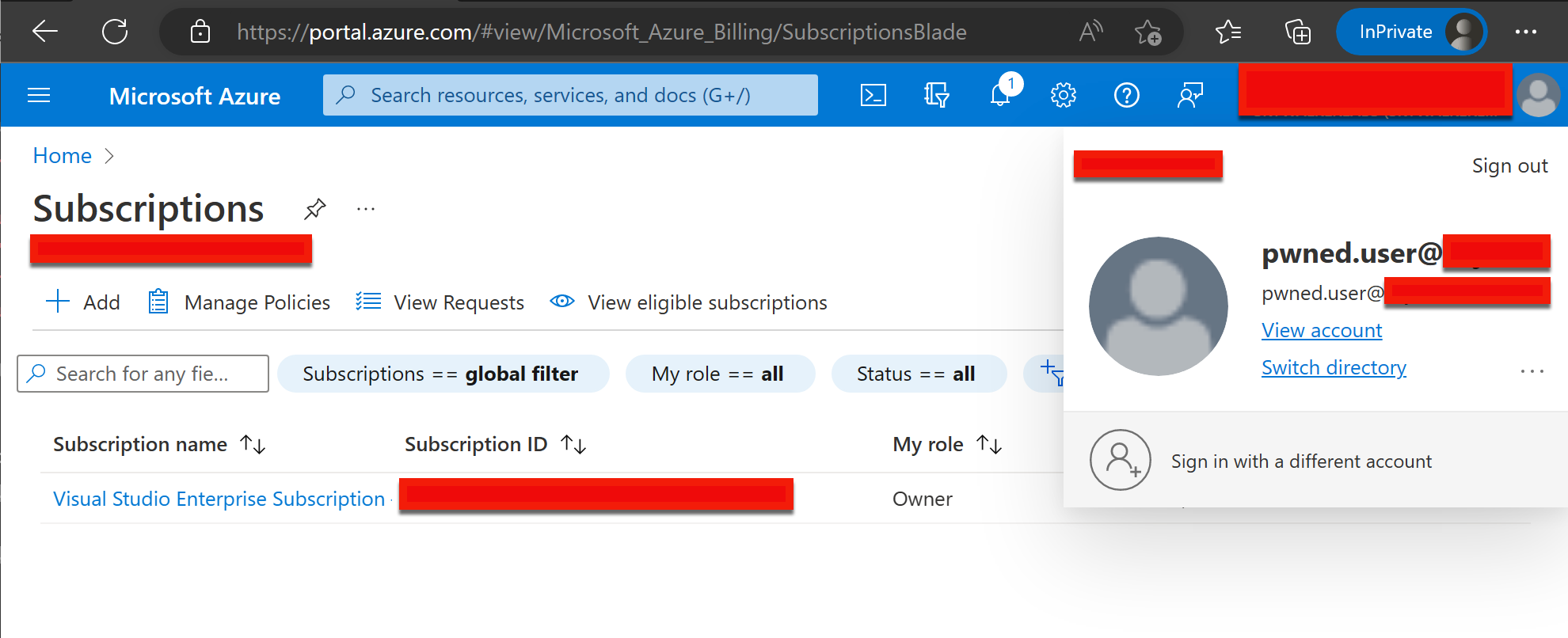Open browser settings and more menu
This screenshot has height=638, width=1568.
[1525, 32]
